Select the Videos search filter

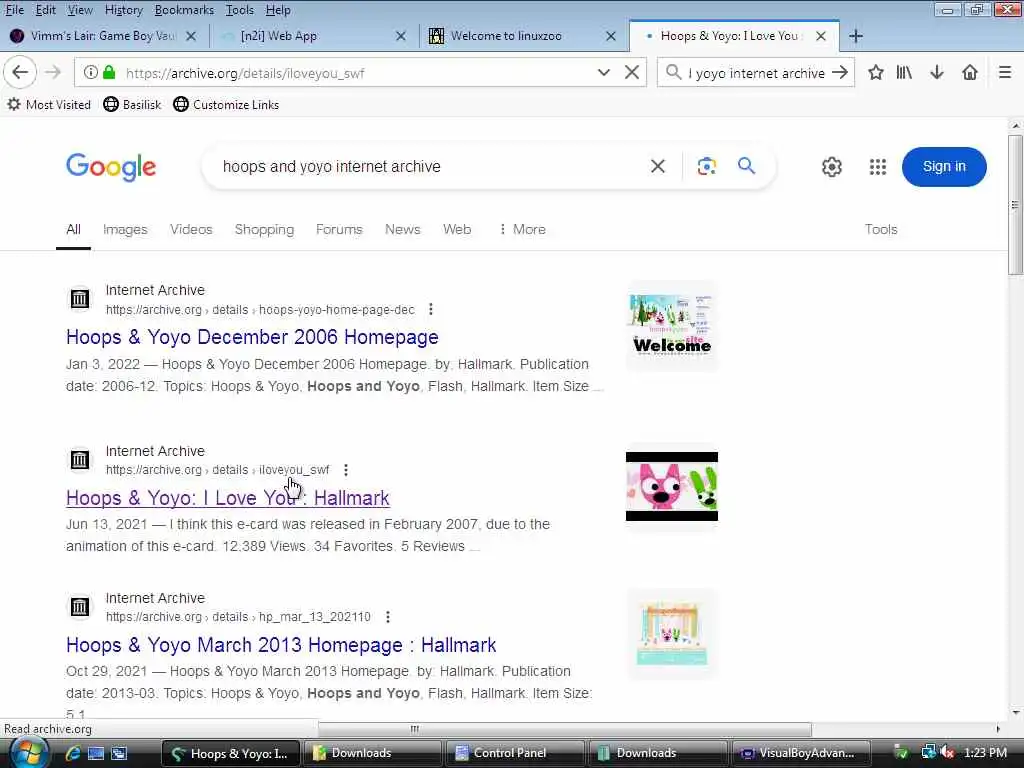[191, 229]
